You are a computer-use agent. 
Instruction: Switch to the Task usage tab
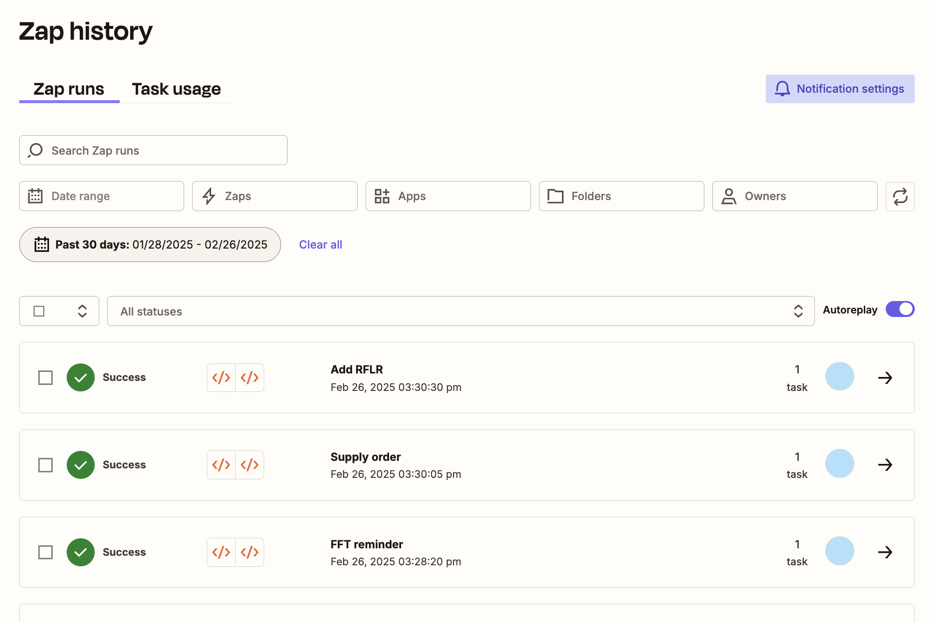click(176, 89)
